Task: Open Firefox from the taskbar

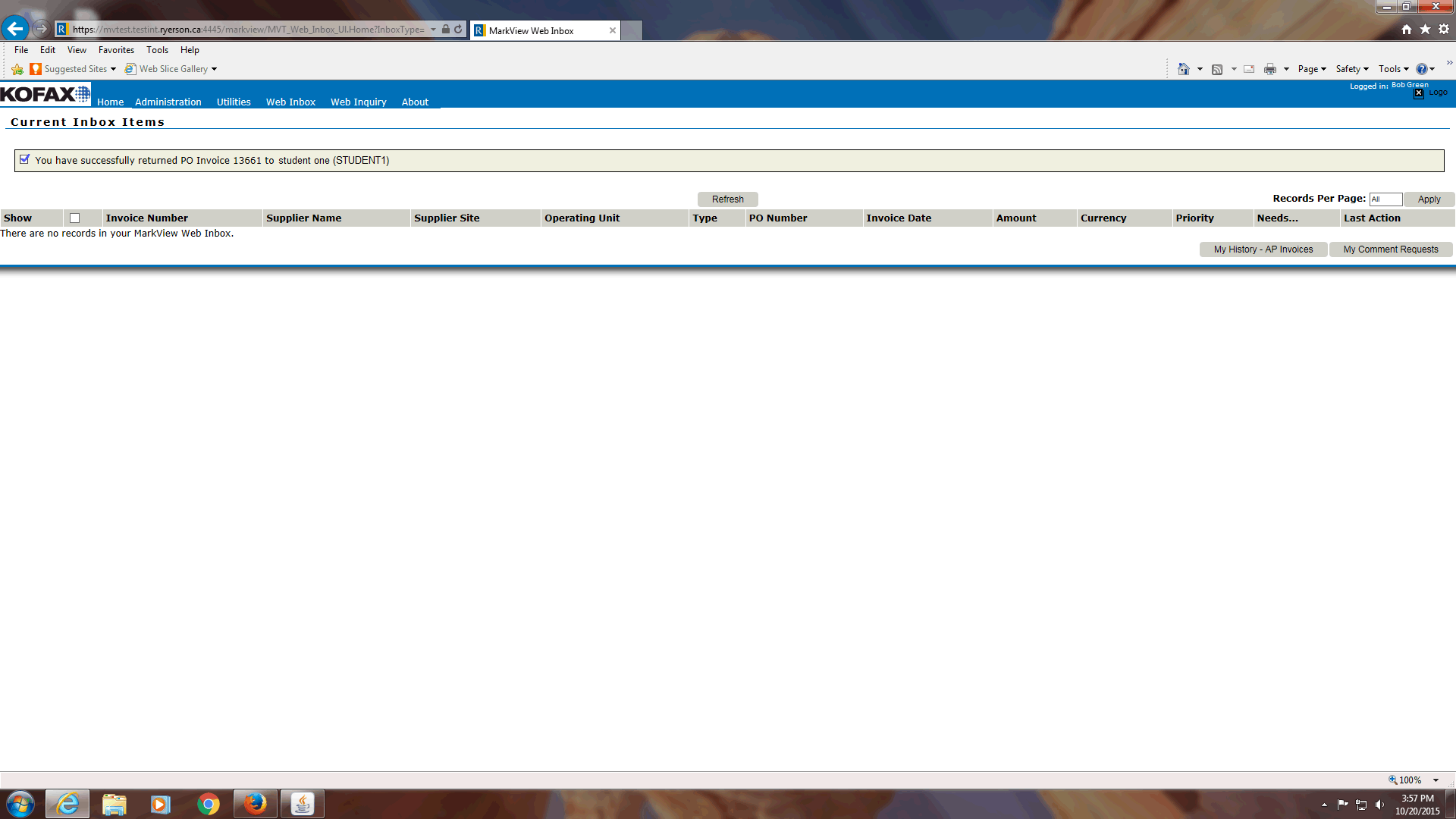Action: [x=255, y=804]
